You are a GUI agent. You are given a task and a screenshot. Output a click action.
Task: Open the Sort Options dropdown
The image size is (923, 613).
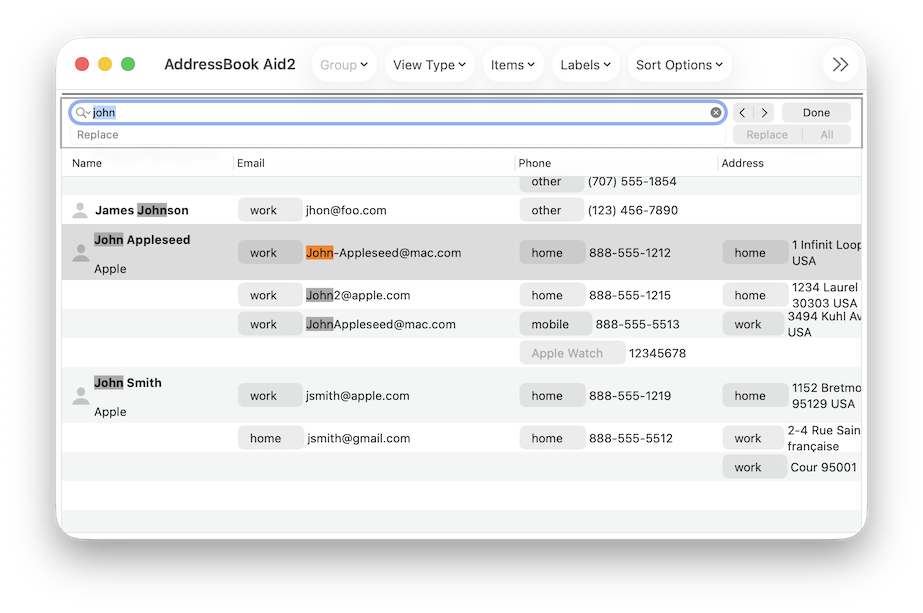click(679, 65)
